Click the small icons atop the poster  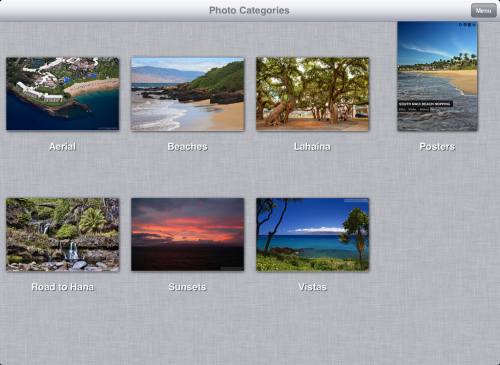coord(466,24)
